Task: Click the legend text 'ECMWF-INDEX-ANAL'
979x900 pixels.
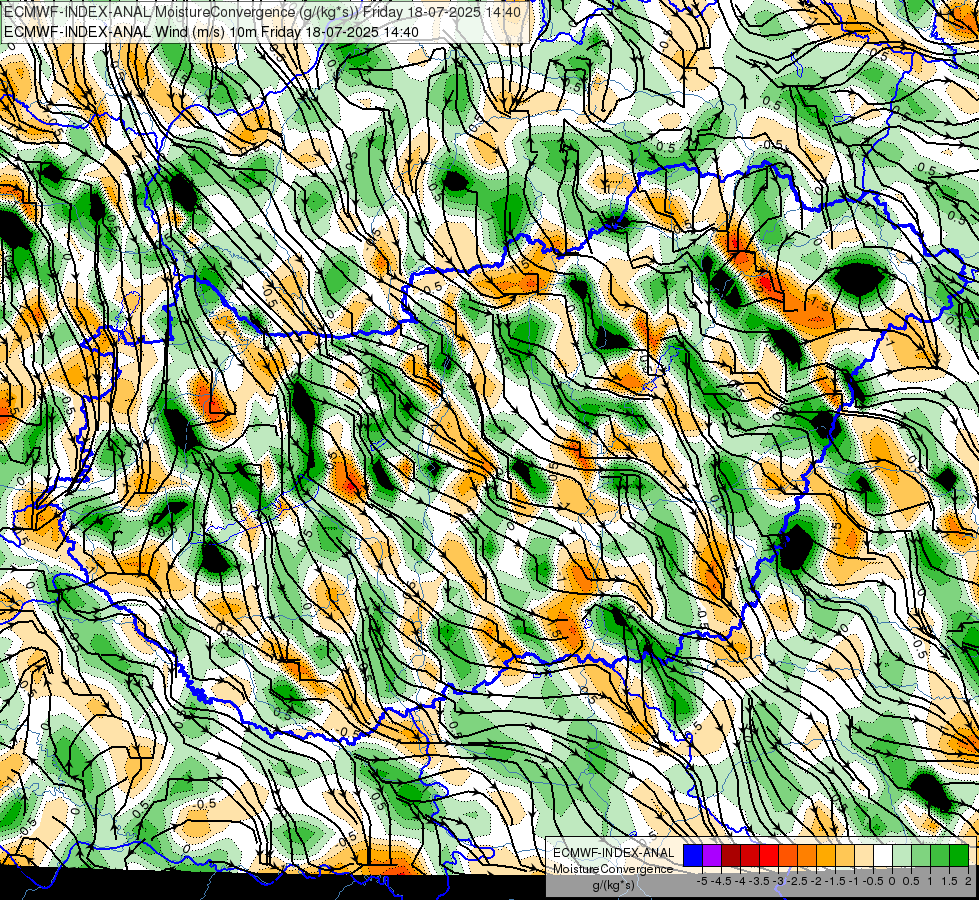Action: pos(613,853)
